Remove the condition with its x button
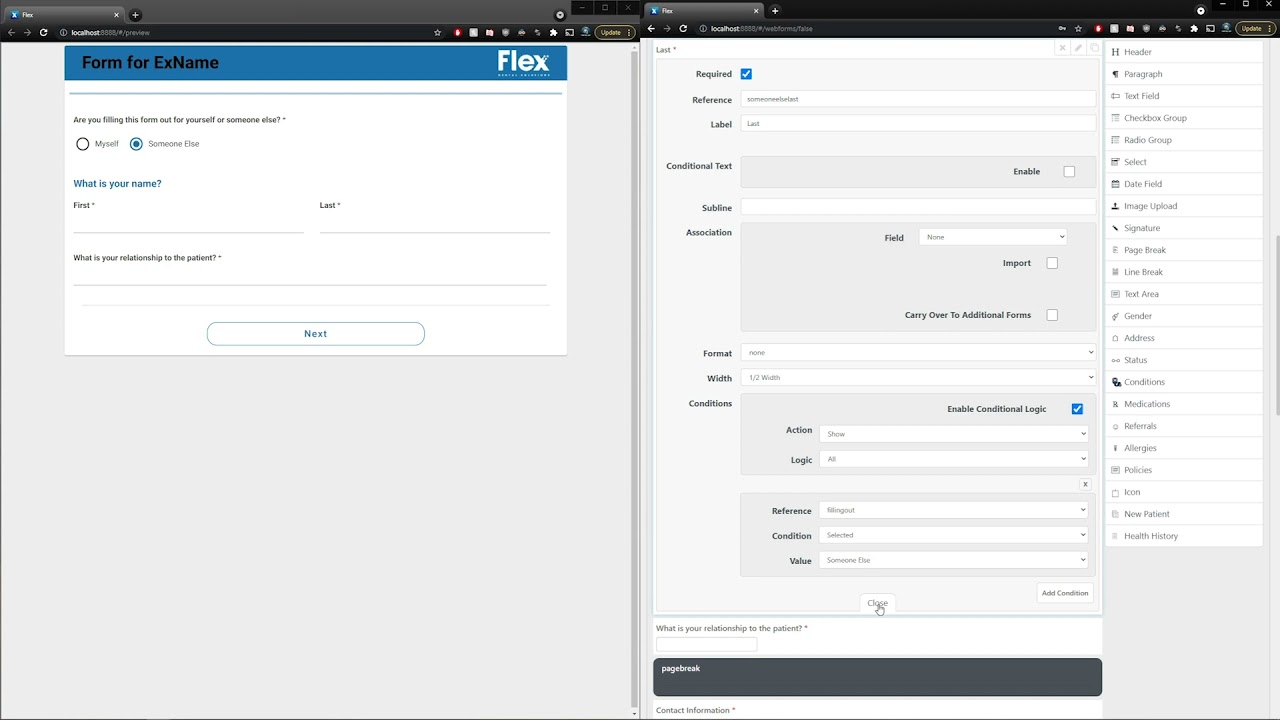This screenshot has height=720, width=1280. [1085, 484]
